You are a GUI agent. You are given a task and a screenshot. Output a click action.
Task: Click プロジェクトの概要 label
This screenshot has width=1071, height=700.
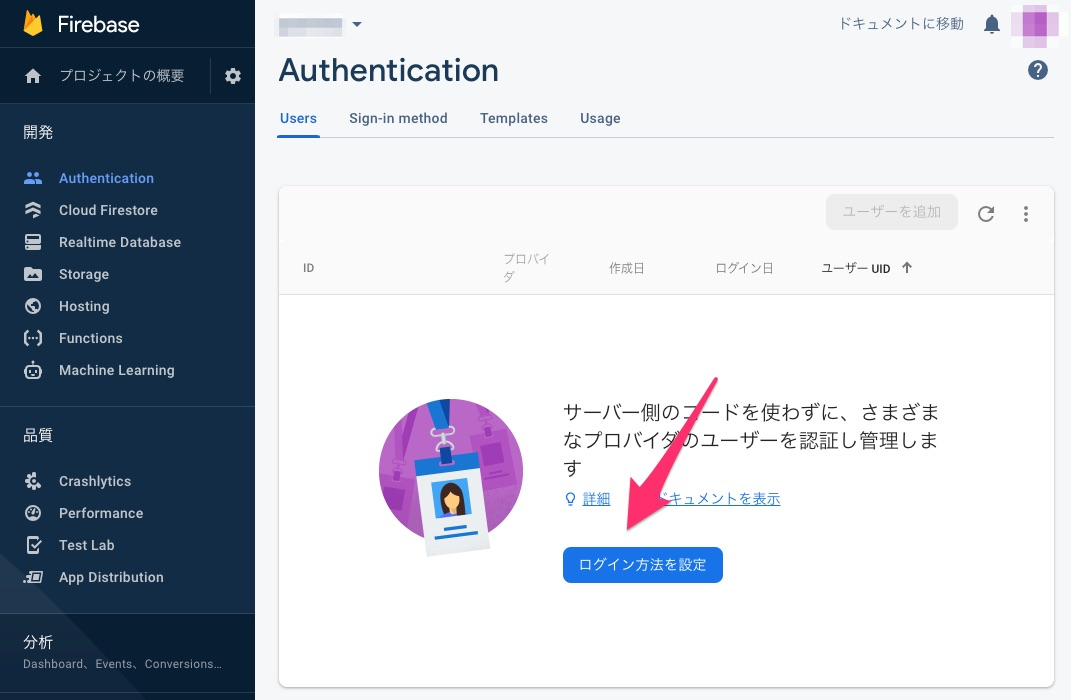tap(122, 76)
